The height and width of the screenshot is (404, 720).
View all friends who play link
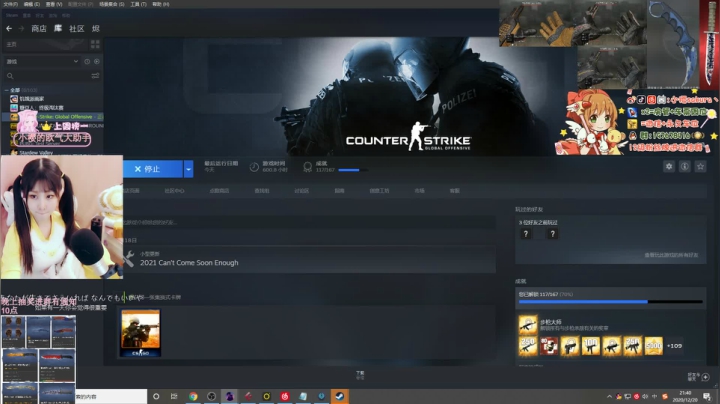[x=671, y=255]
